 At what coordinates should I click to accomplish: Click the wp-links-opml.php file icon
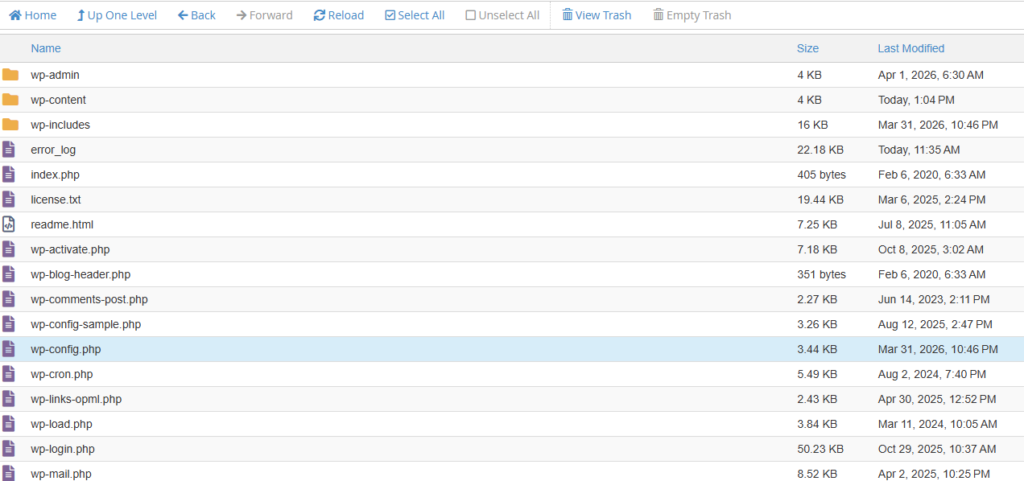click(8, 399)
